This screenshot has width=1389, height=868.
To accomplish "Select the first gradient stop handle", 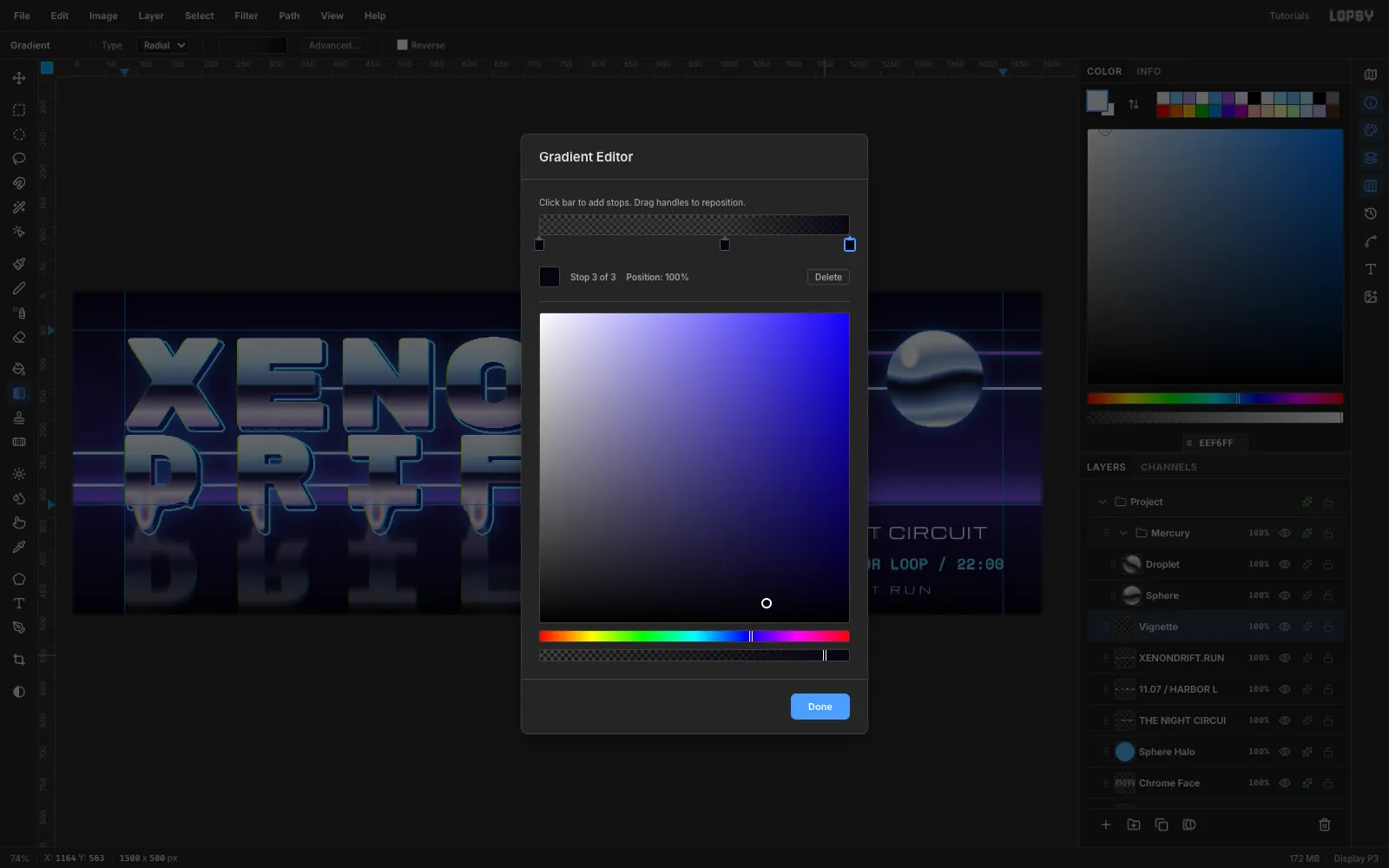I will (x=539, y=245).
